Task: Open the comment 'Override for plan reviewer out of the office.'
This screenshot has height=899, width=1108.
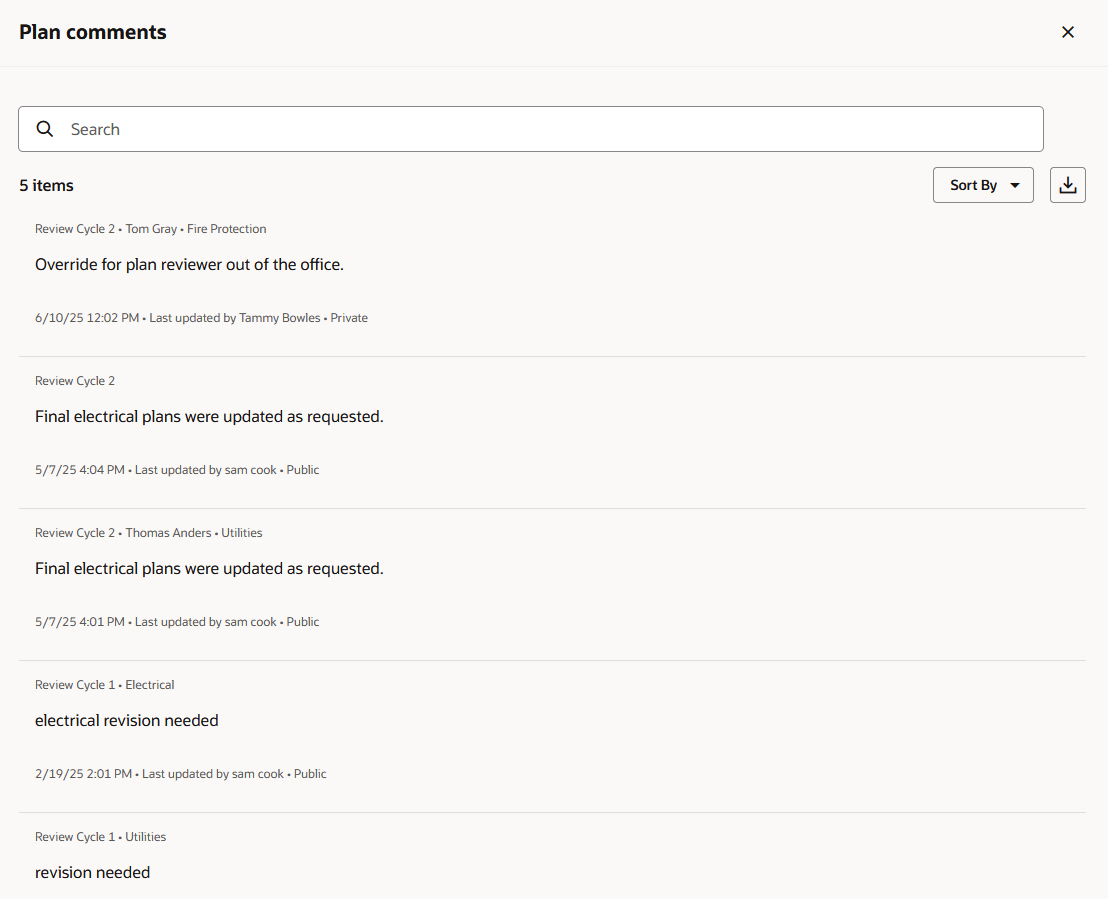Action: click(189, 264)
